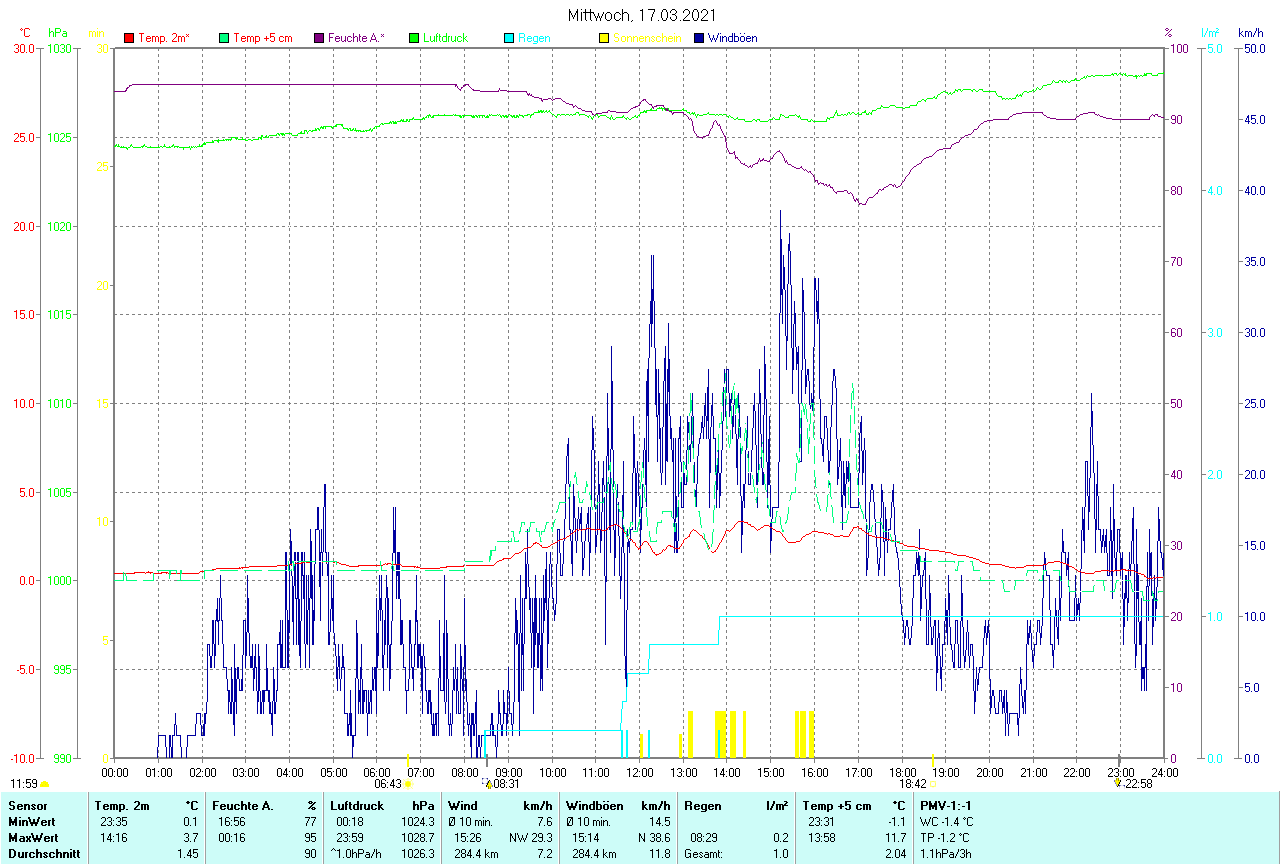
Task: Click the Regen column header in the table
Action: point(702,805)
